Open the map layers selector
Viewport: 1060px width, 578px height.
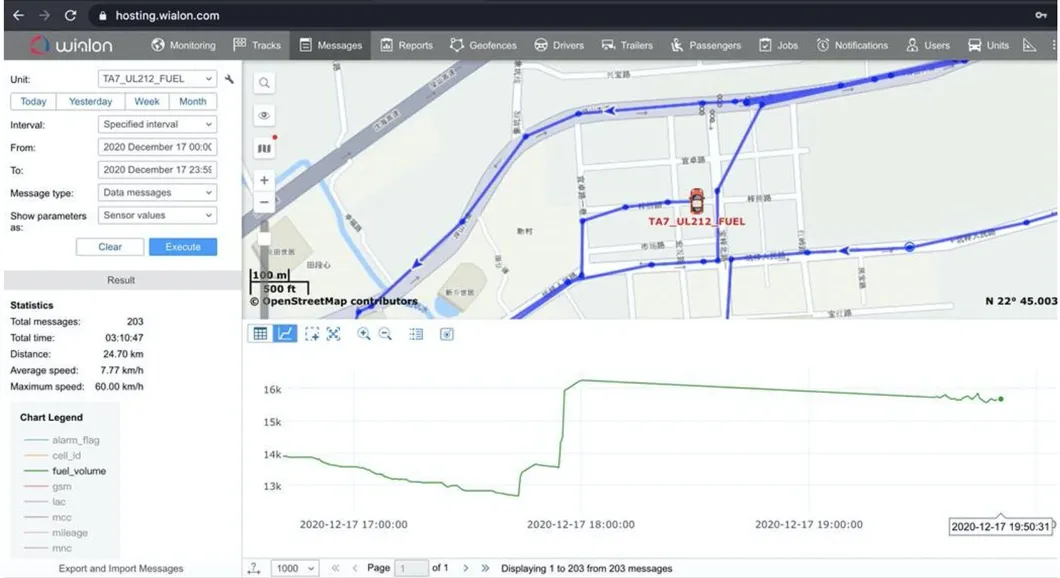pos(263,147)
